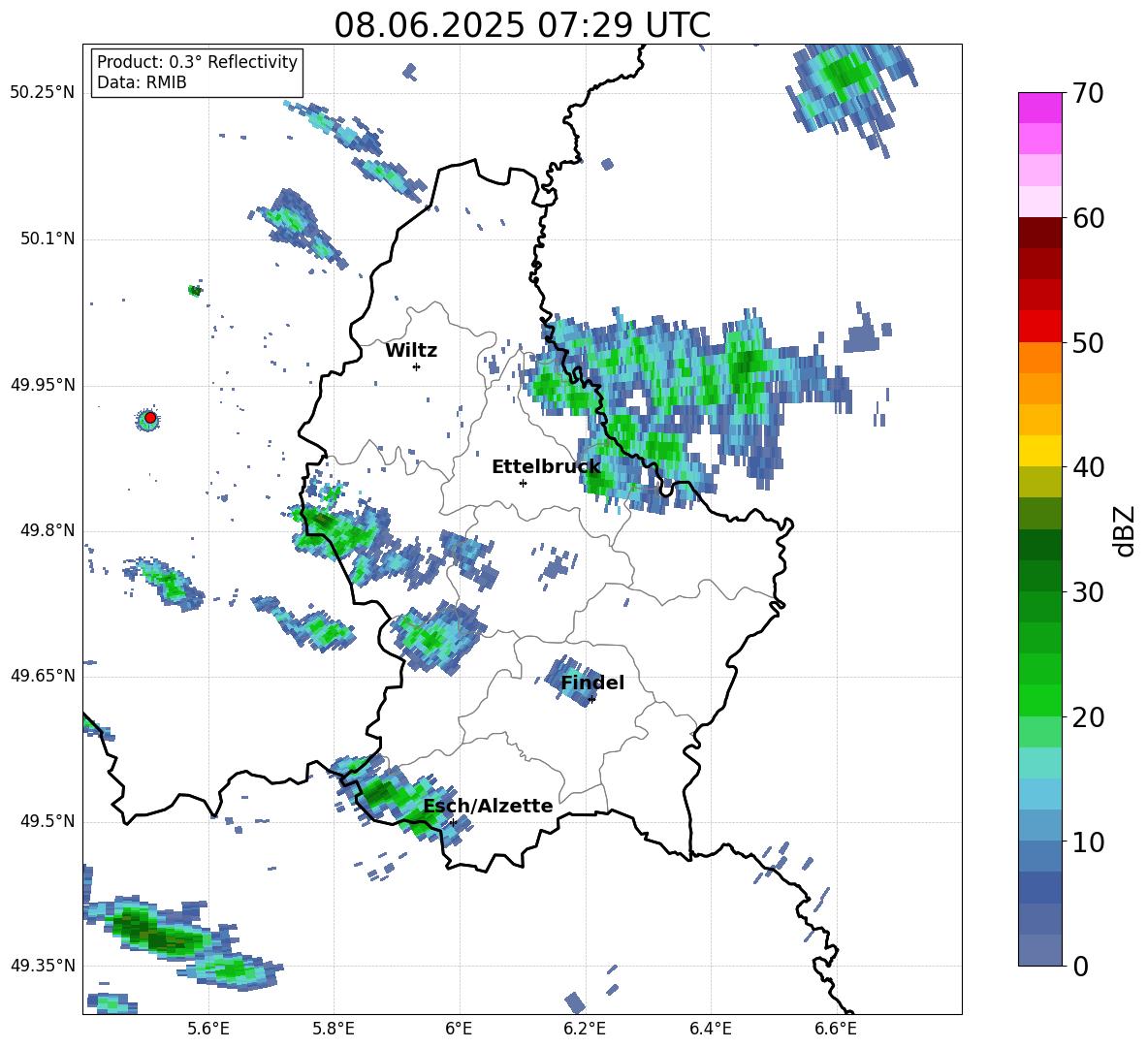Viewport: 1148px width, 1048px height.
Task: Click the 20 value on the colorbar
Action: [x=1088, y=717]
